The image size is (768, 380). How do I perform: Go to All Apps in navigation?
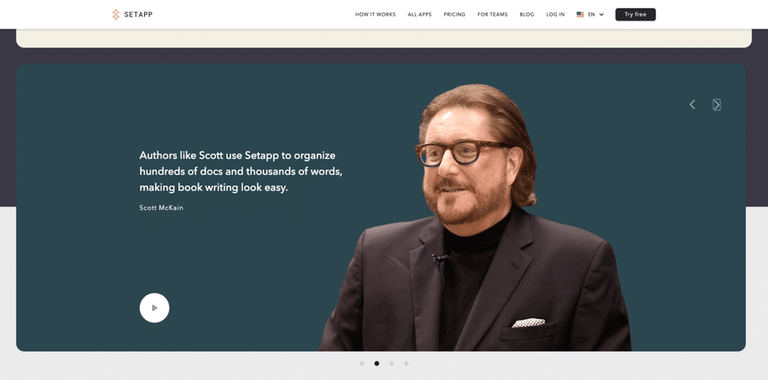click(x=419, y=15)
